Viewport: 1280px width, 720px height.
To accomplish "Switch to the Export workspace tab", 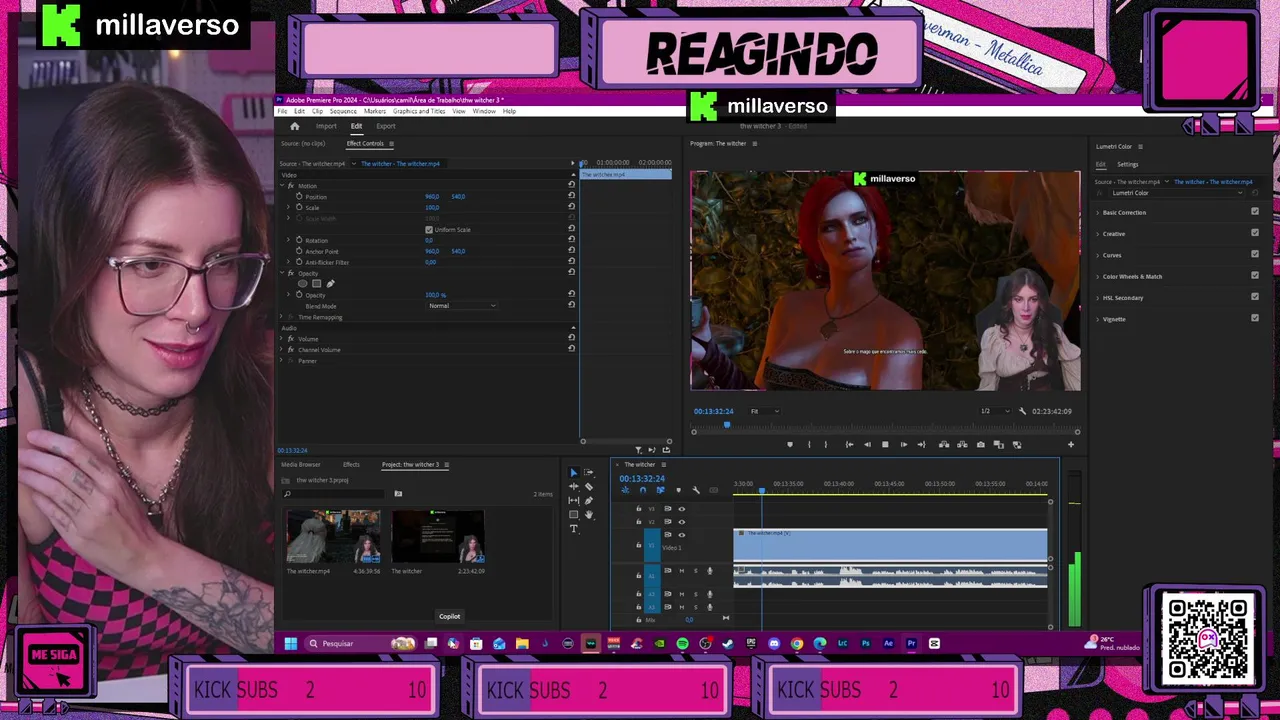I will (386, 126).
